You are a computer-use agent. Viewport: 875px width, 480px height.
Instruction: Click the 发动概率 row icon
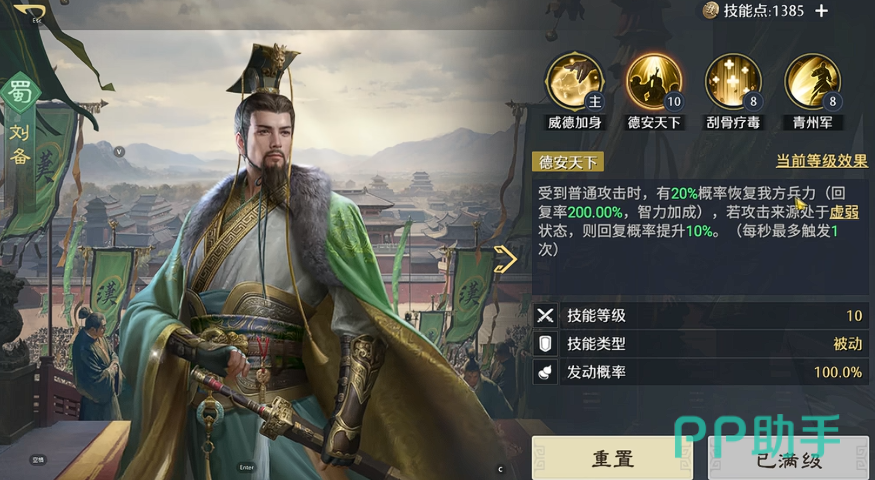tap(545, 372)
